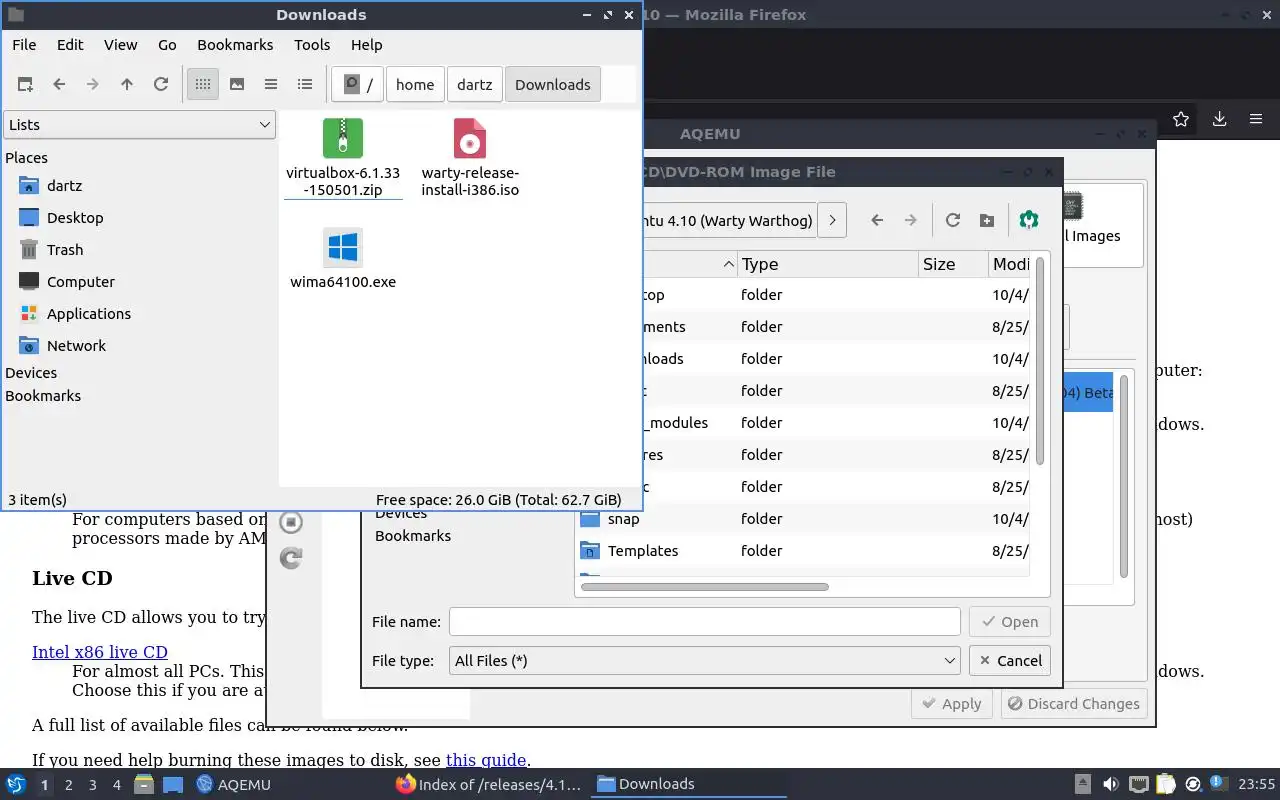Click the root '/' path button
Screen dimensions: 1280x800
click(358, 85)
